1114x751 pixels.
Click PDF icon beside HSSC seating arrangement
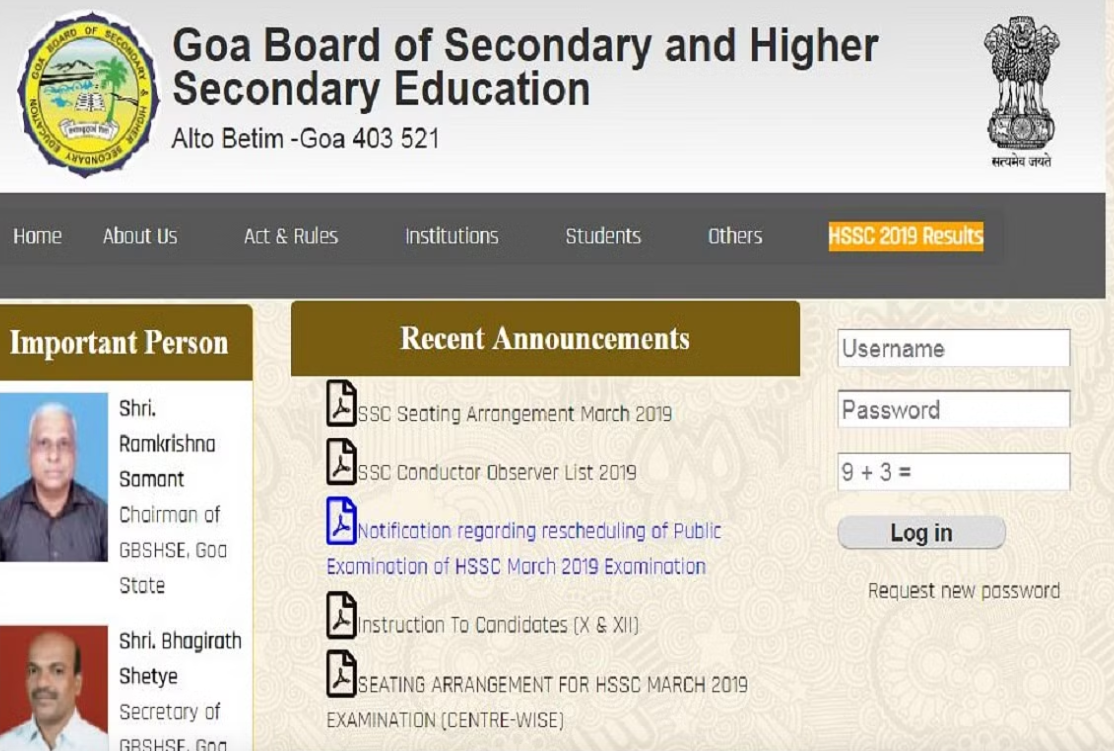(x=341, y=674)
